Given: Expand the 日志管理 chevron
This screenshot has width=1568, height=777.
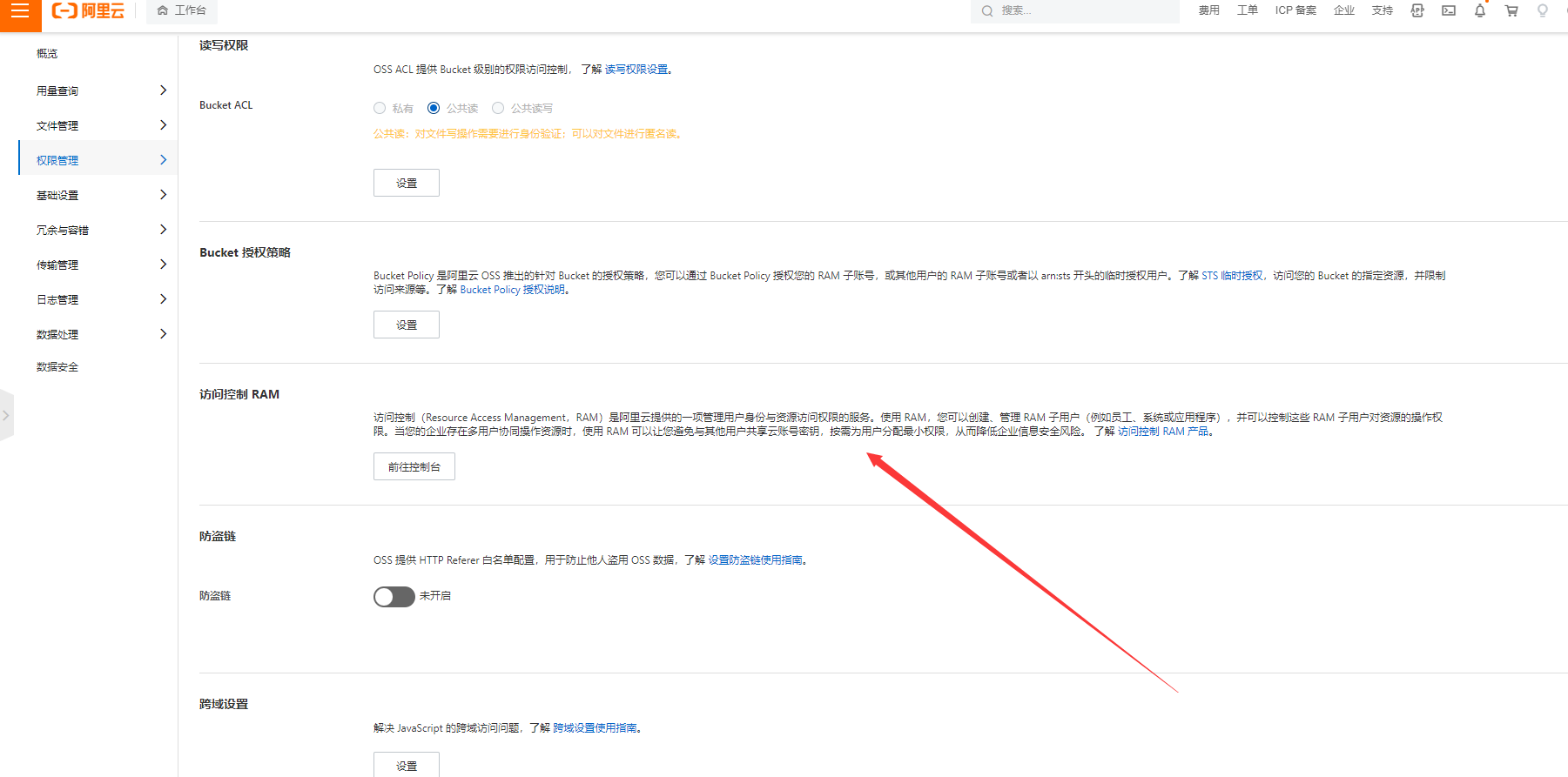Looking at the screenshot, I should (163, 299).
